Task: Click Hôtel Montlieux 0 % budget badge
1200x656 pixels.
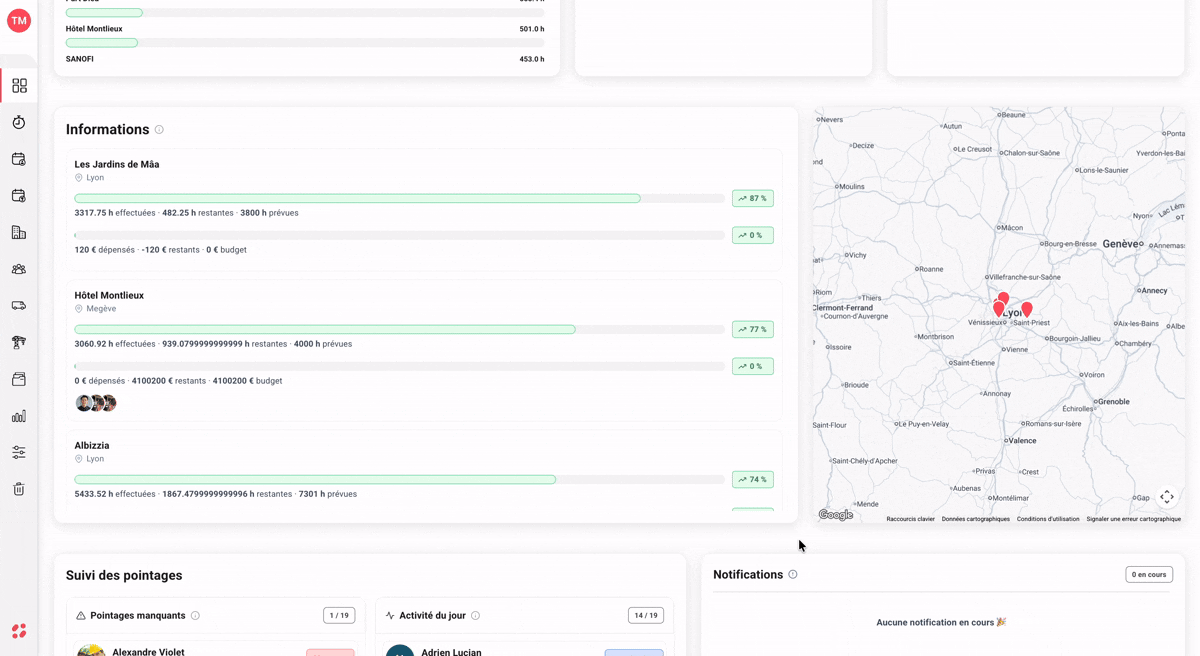Action: coord(753,367)
